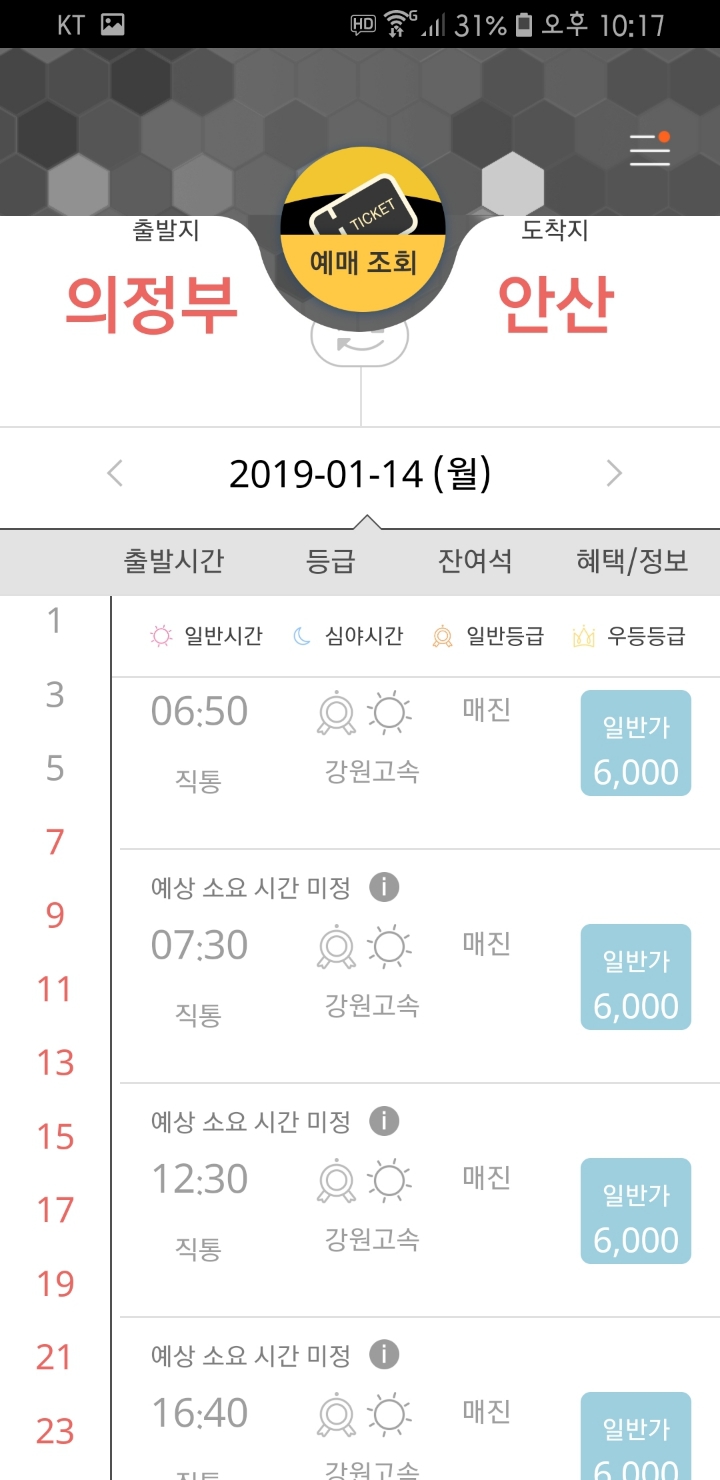Swap departure and arrival with the refresh icon

[360, 340]
